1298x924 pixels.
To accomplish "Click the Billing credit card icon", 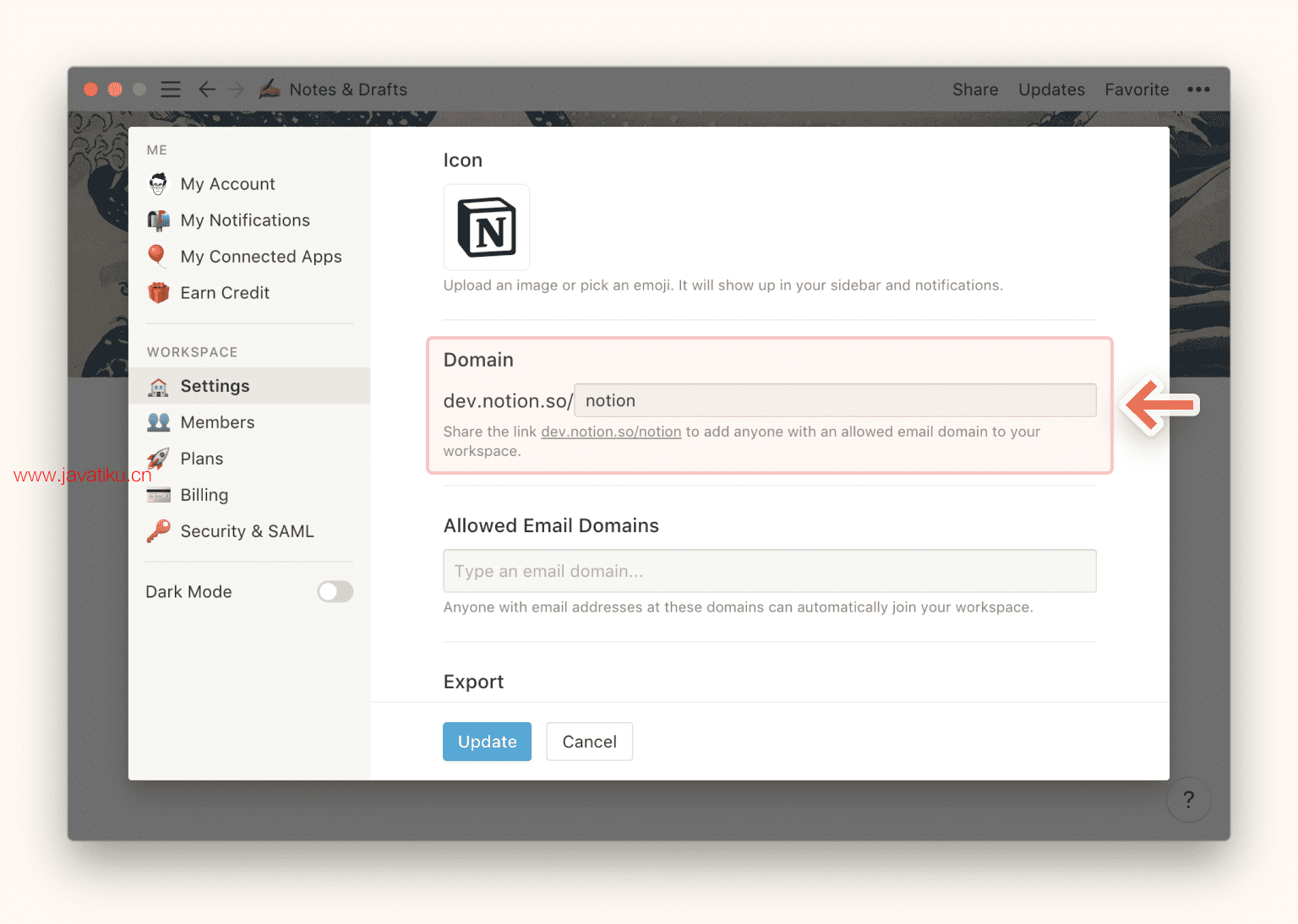I will pyautogui.click(x=158, y=495).
